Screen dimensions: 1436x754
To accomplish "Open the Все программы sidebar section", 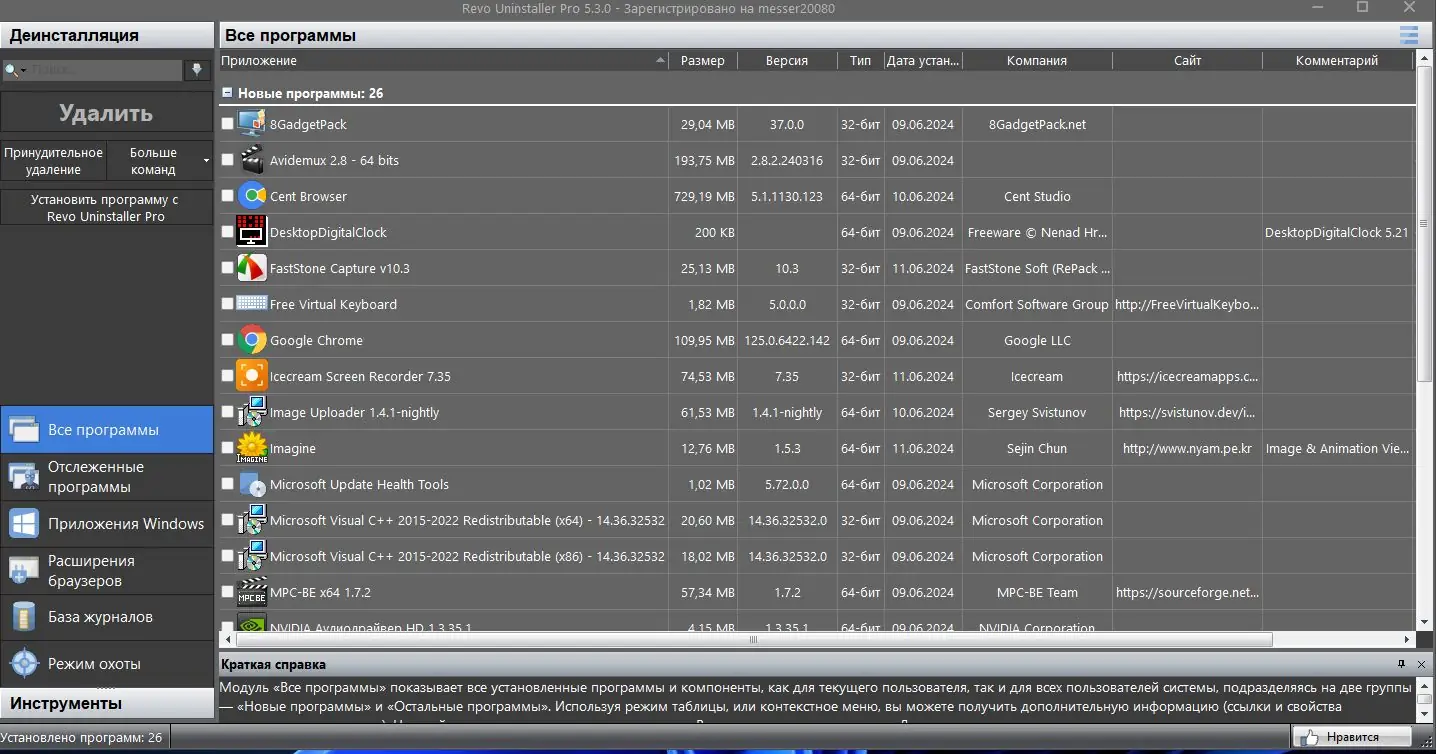I will coord(107,430).
